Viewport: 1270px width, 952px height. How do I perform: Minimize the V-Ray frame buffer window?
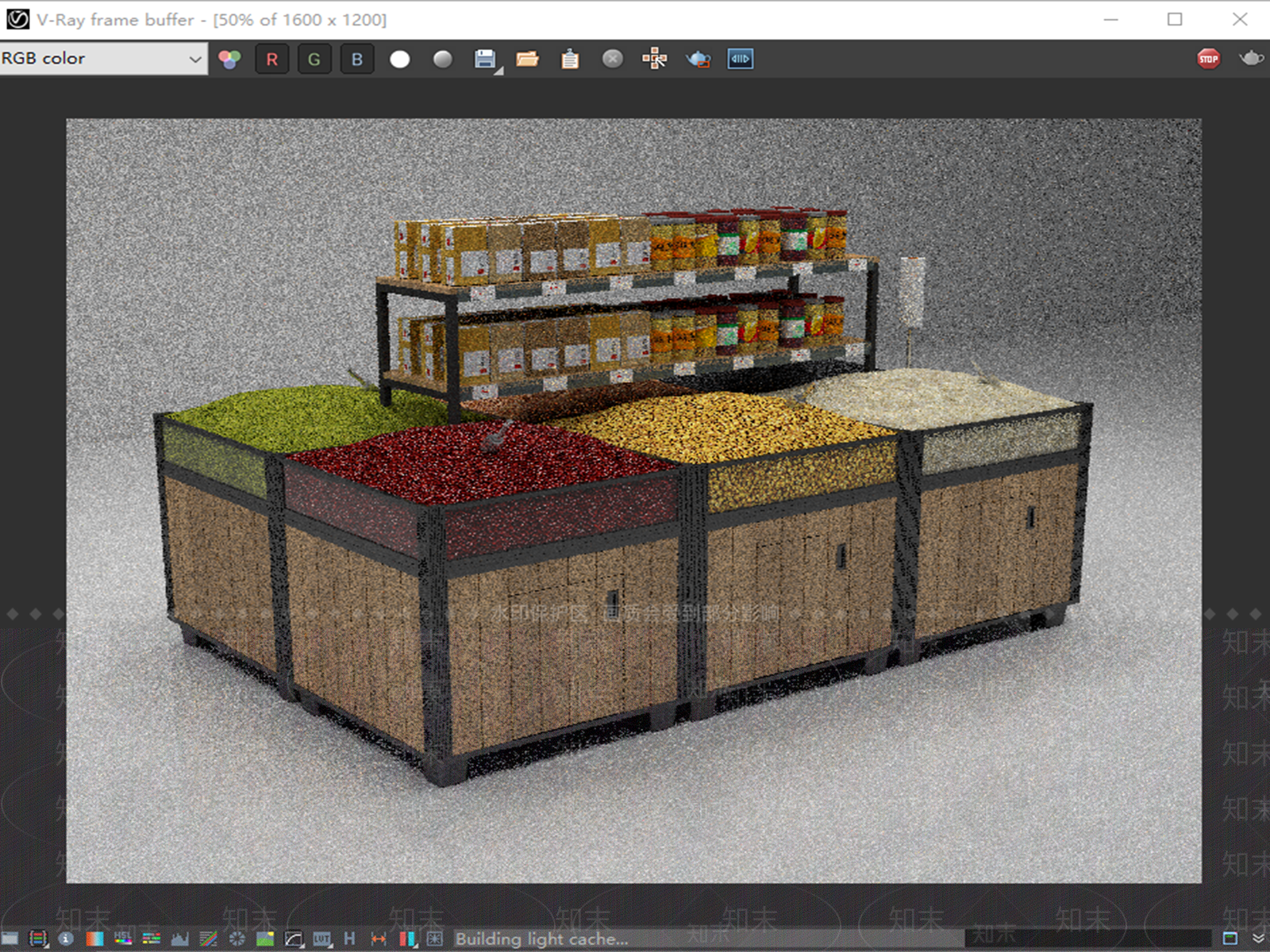pos(1111,19)
